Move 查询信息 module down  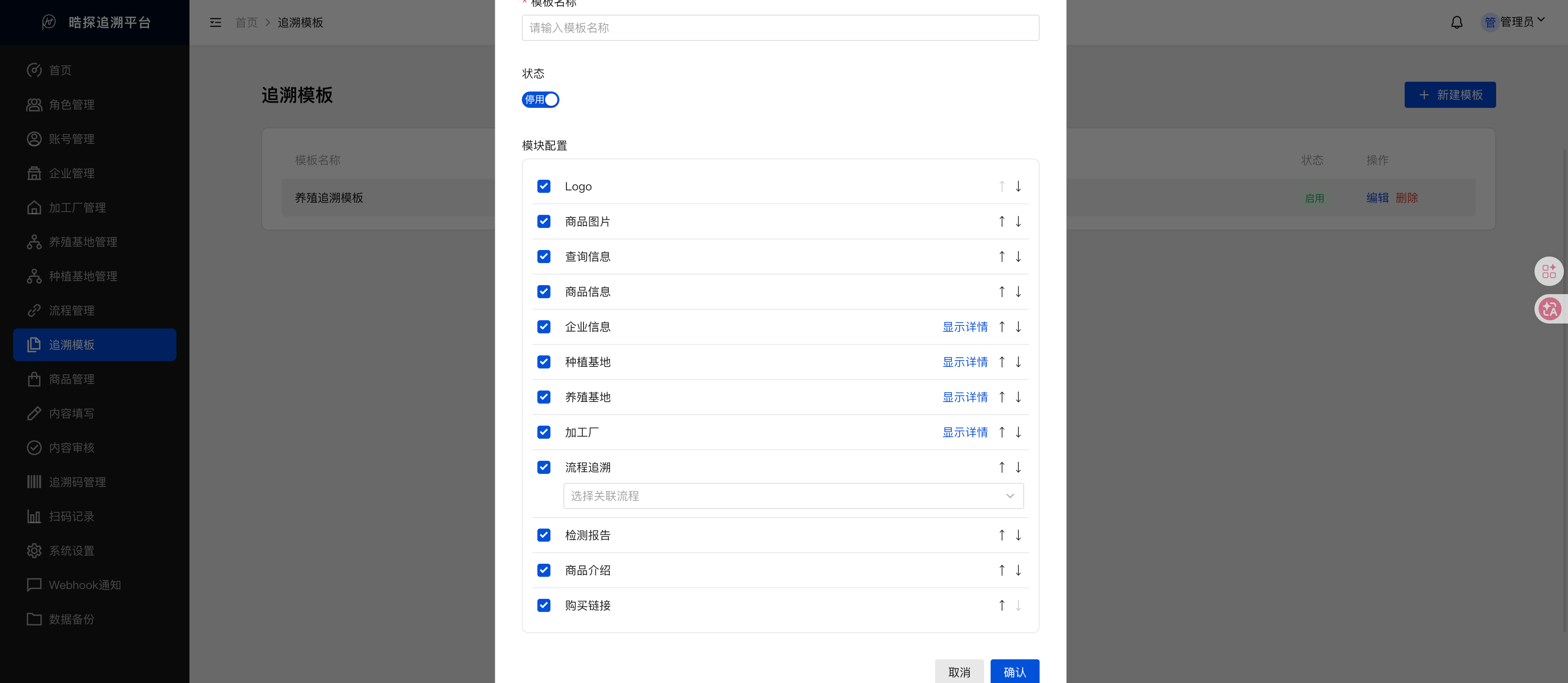coord(1018,257)
